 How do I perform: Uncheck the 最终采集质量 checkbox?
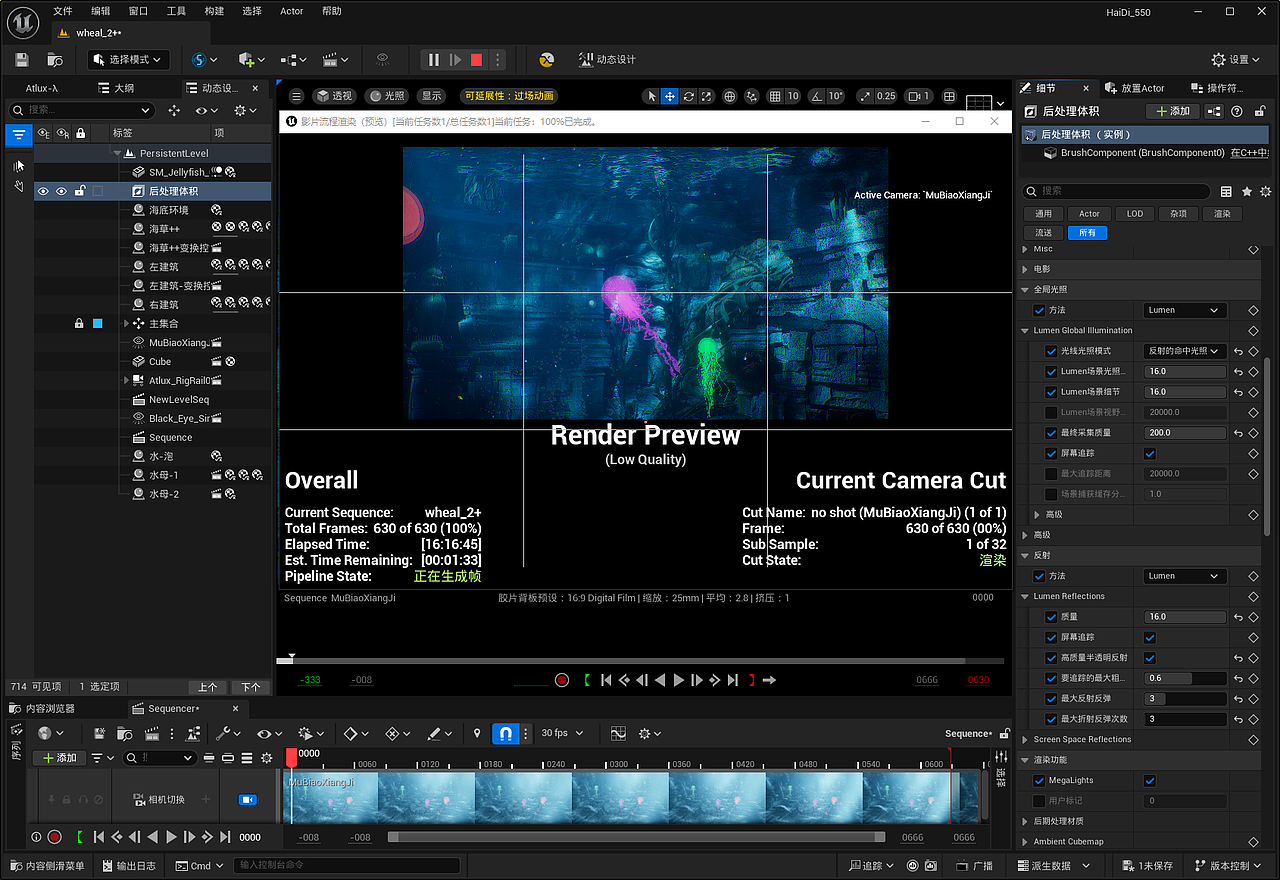tap(1051, 433)
